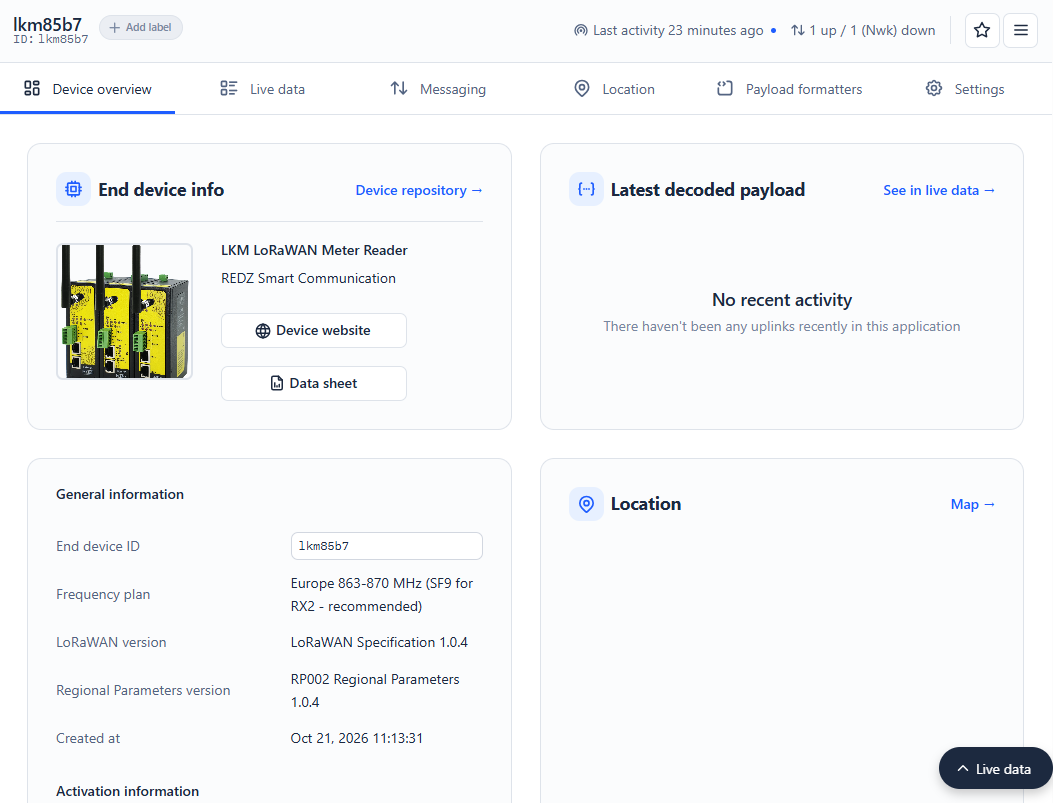
Task: Click the Last activity broadcast icon
Action: 580,30
